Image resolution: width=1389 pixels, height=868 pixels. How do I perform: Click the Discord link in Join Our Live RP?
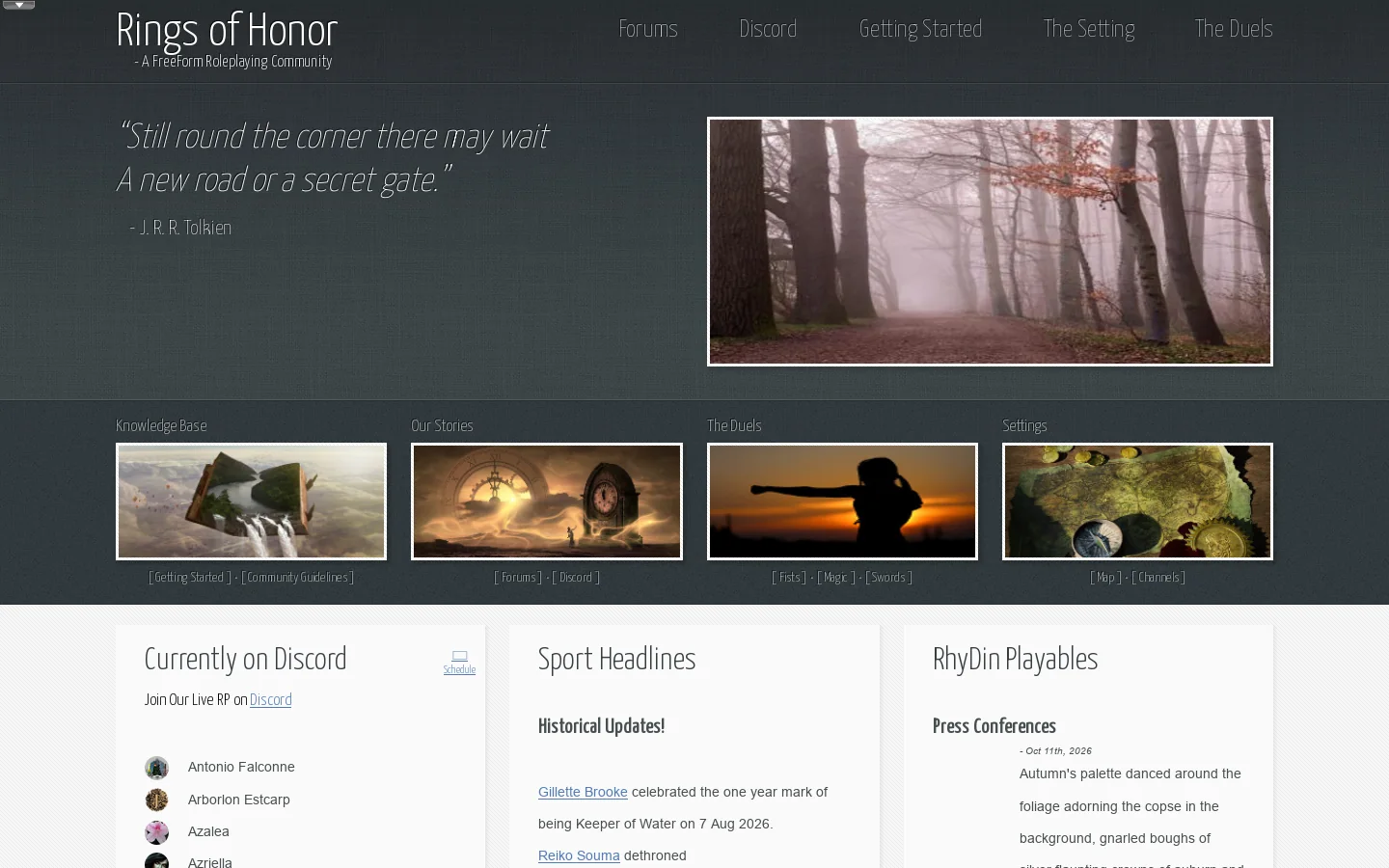(271, 700)
